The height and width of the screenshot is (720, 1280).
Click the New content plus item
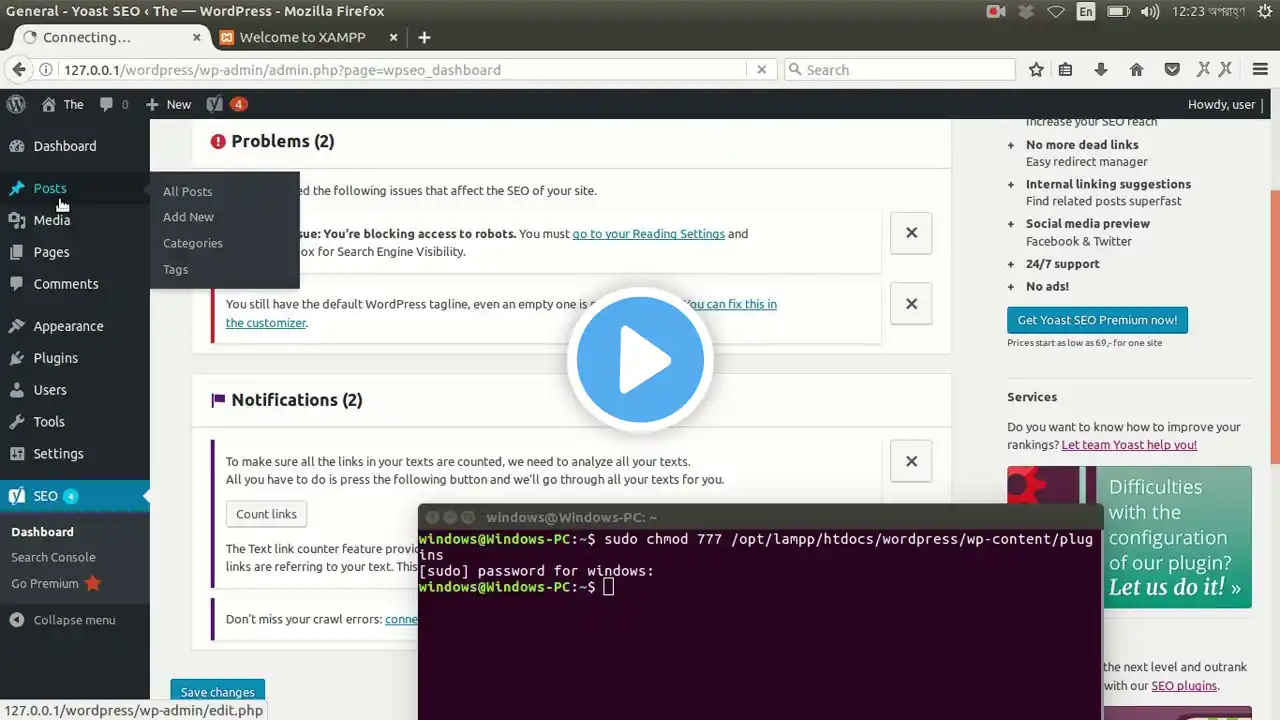[168, 104]
